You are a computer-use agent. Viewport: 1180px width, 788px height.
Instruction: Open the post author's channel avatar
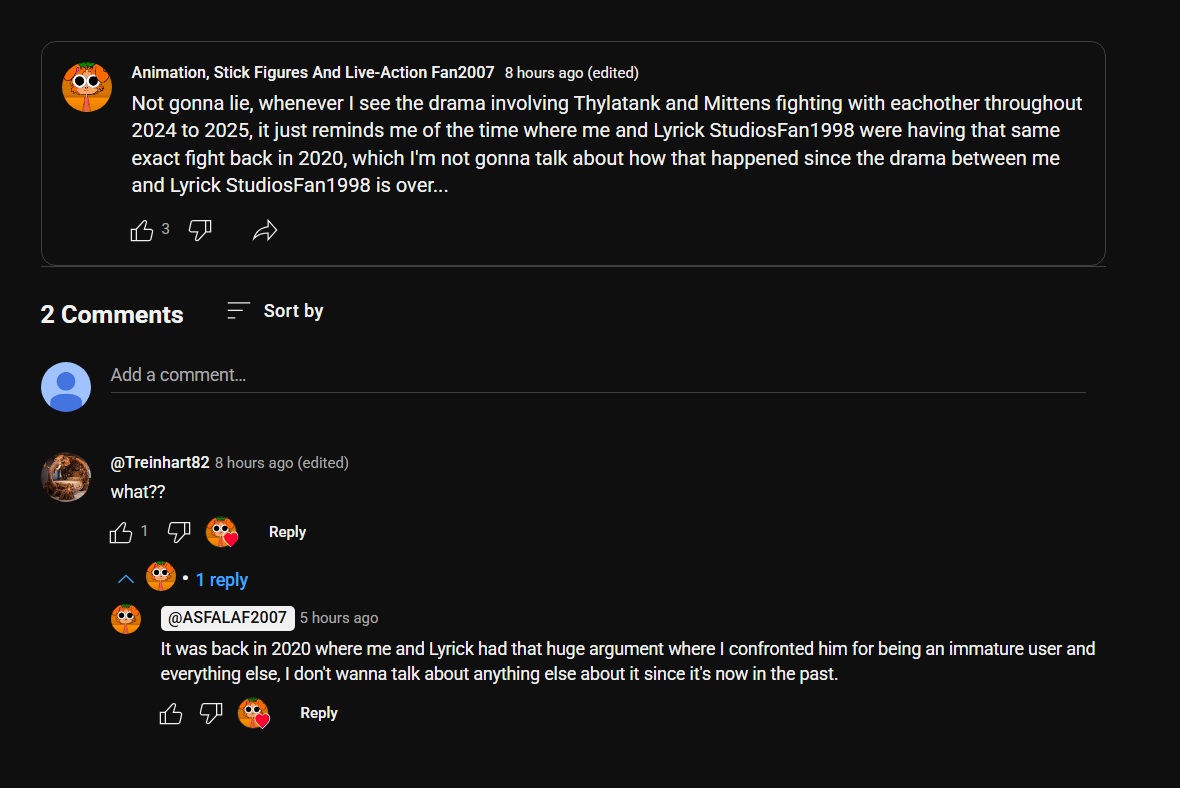87,87
